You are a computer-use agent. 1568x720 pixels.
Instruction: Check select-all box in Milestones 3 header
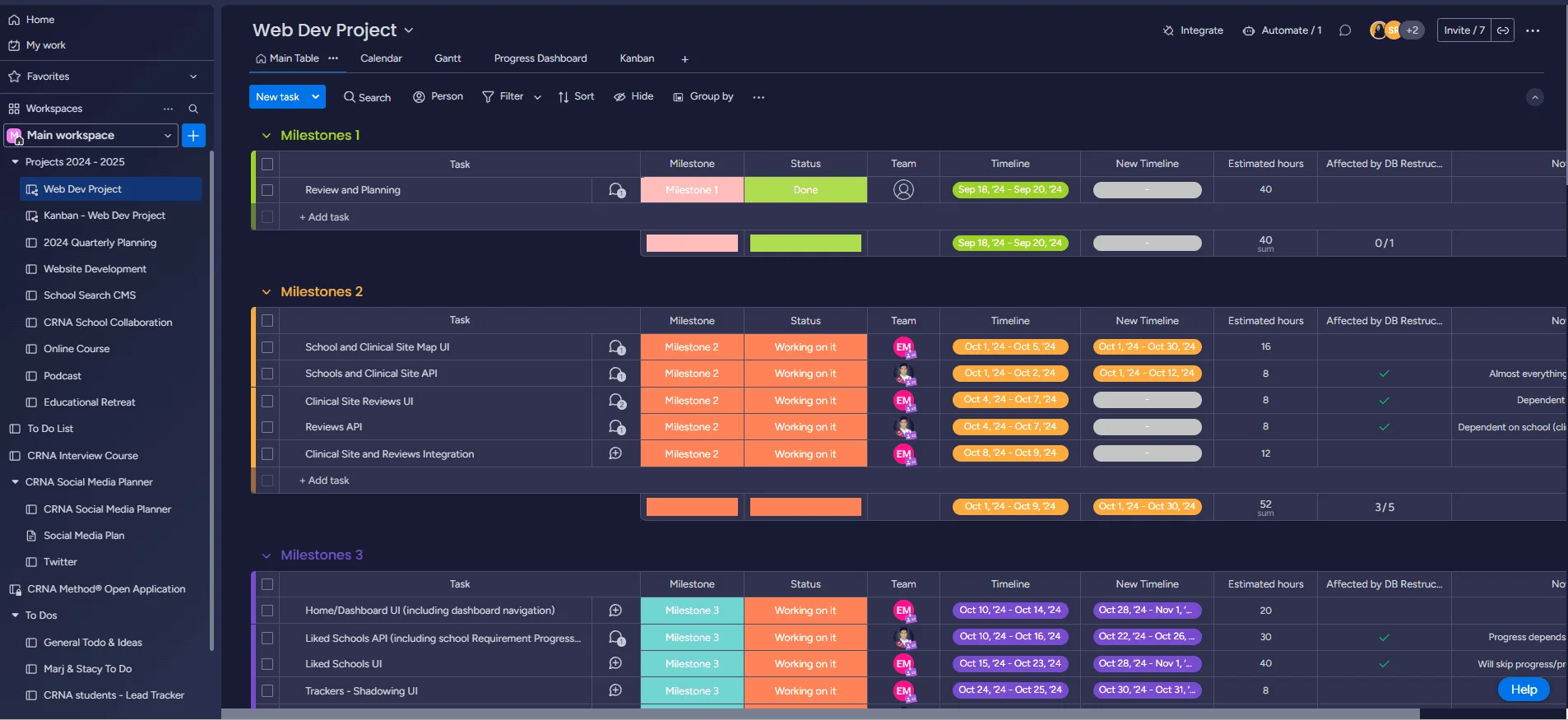267,584
